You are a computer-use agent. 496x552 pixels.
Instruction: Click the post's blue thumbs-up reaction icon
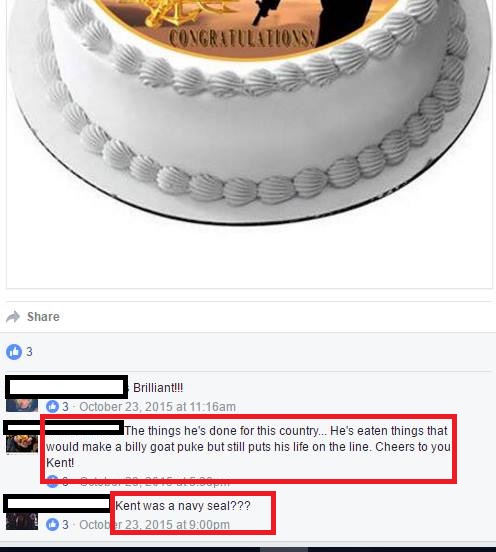coord(14,352)
